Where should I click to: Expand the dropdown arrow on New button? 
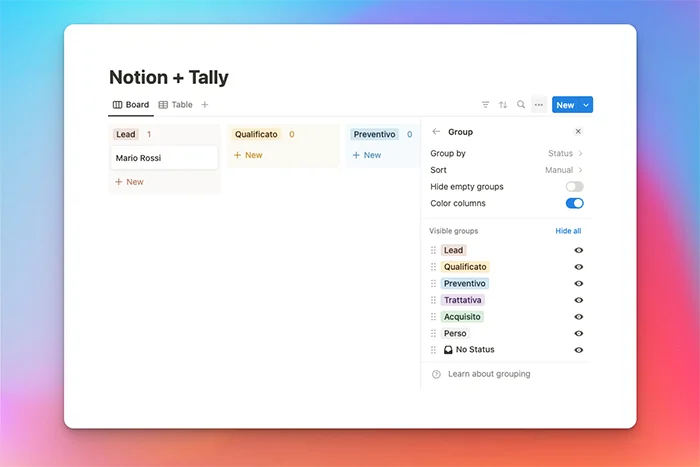[586, 105]
